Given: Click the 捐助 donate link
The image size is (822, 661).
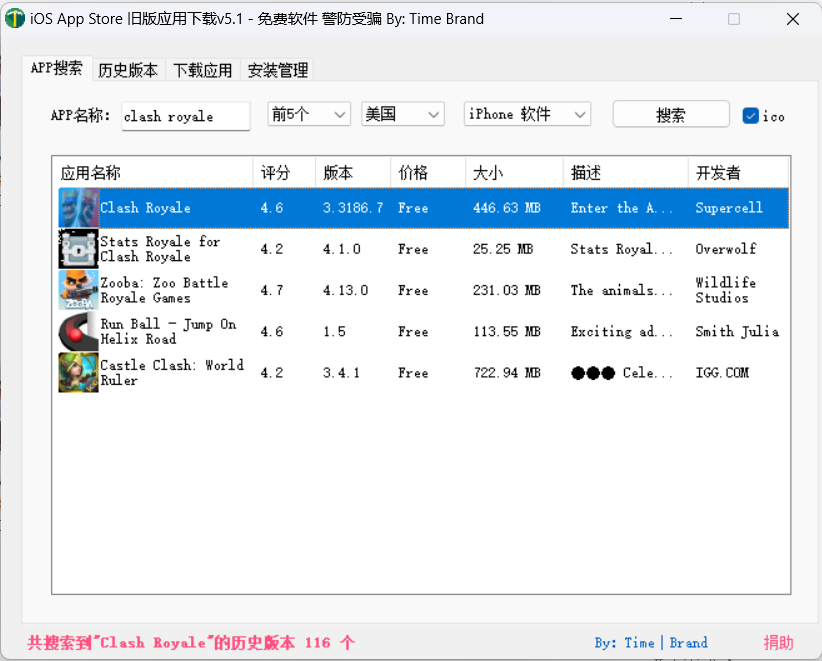Looking at the screenshot, I should (x=778, y=643).
